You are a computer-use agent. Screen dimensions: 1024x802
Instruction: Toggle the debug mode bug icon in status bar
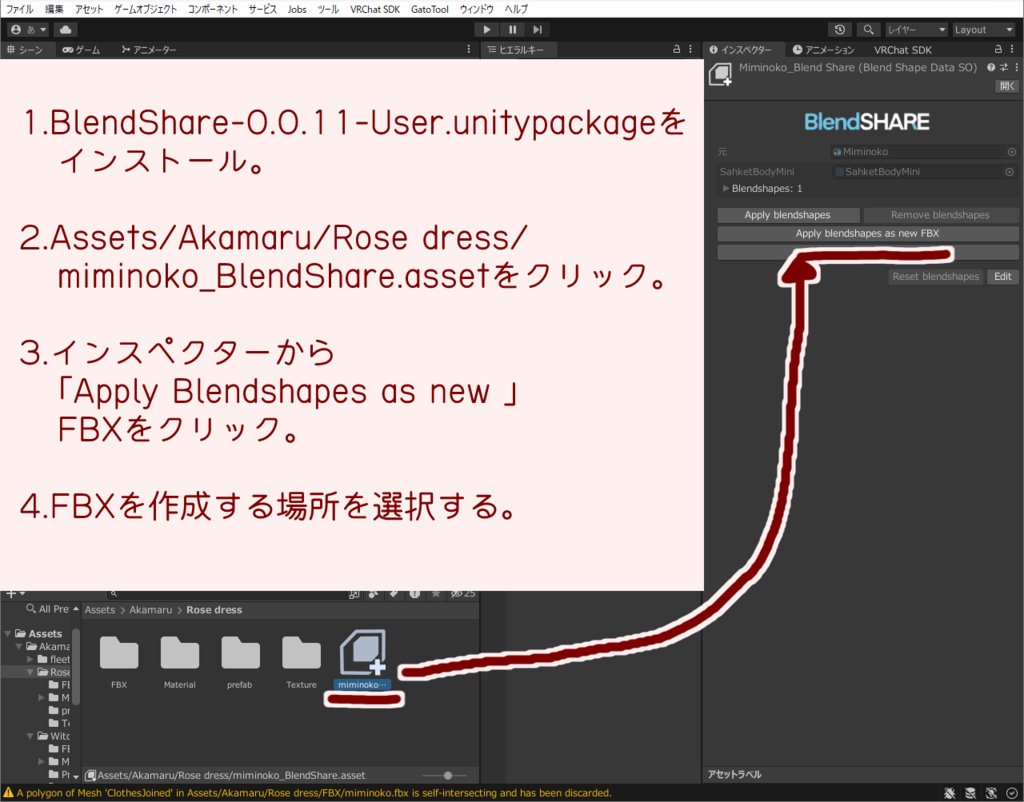click(x=950, y=793)
